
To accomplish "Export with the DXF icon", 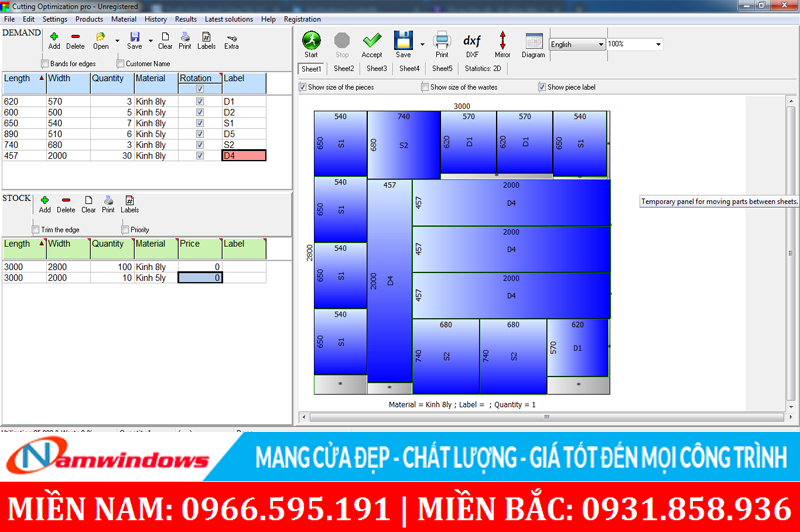I will point(472,40).
